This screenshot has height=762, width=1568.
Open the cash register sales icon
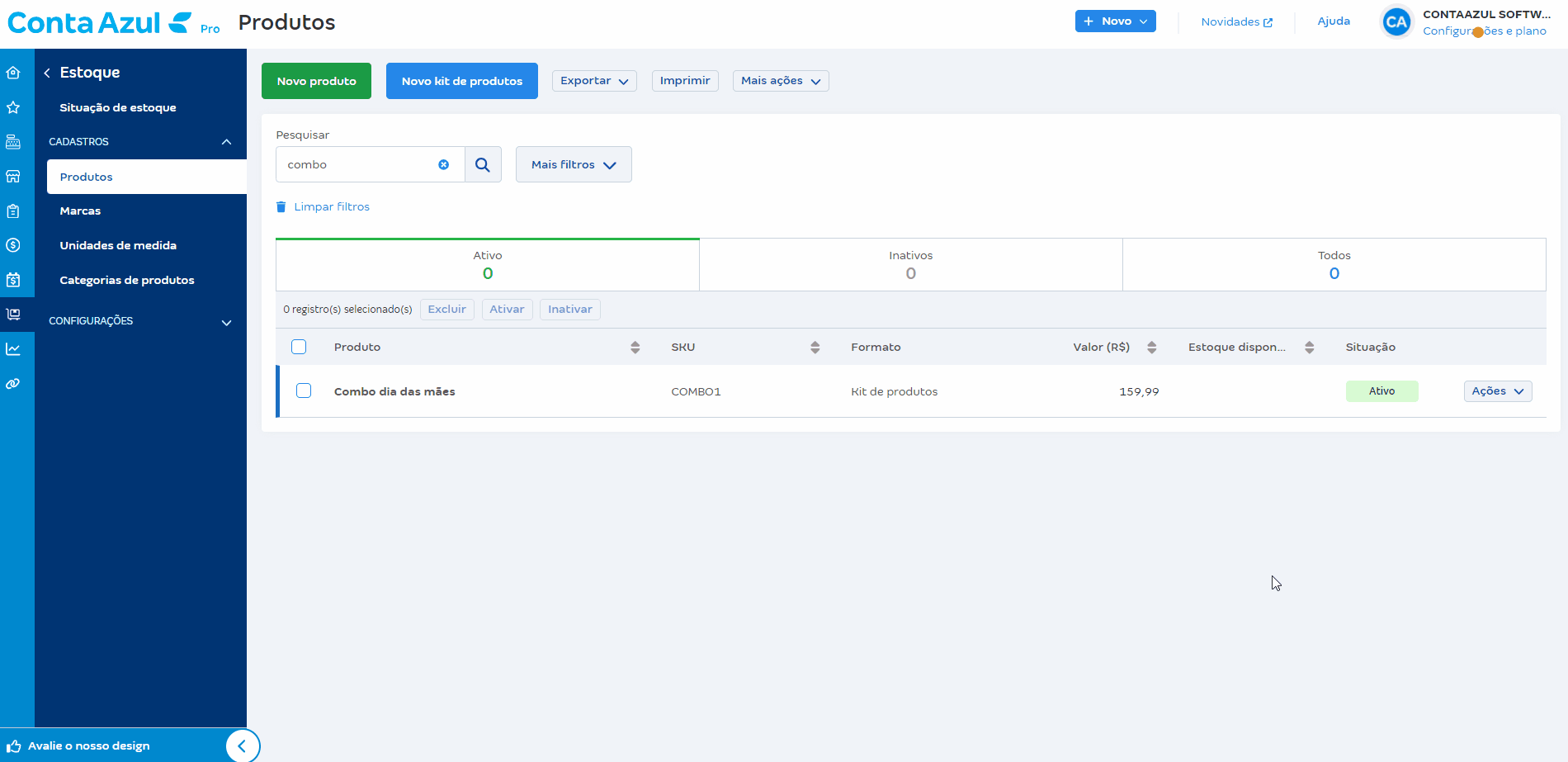[13, 142]
